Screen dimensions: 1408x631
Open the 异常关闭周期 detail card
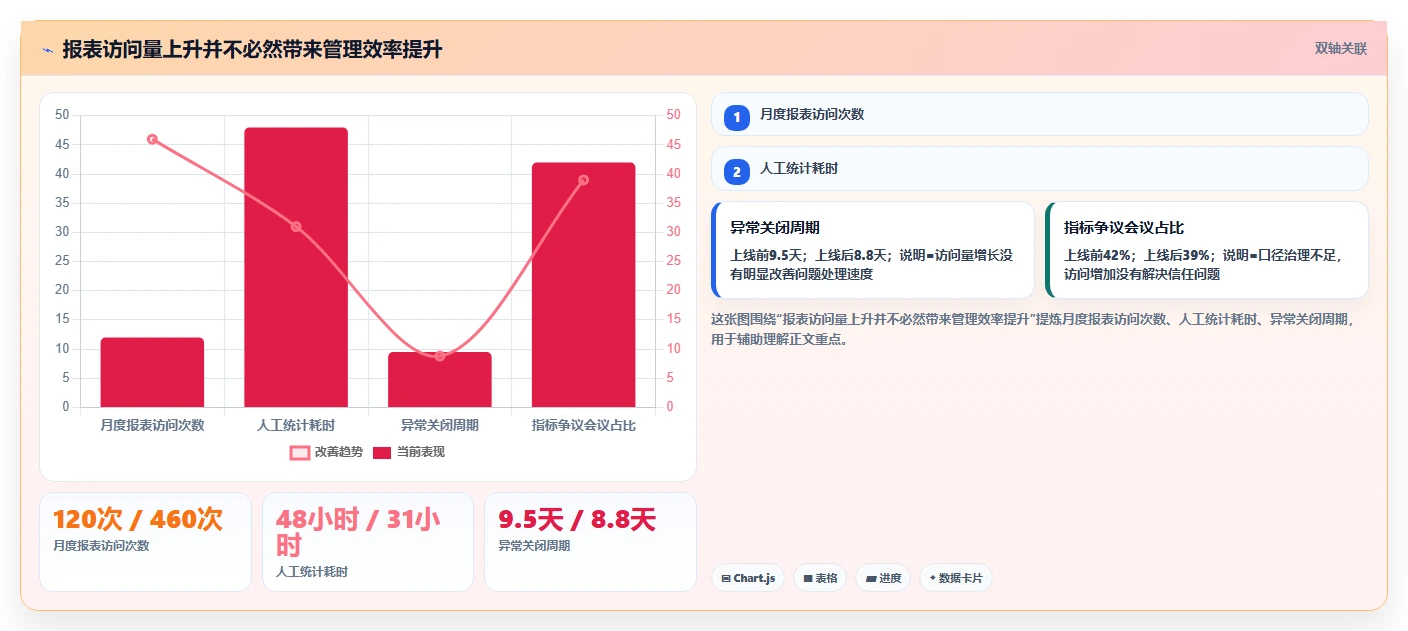pyautogui.click(x=872, y=250)
